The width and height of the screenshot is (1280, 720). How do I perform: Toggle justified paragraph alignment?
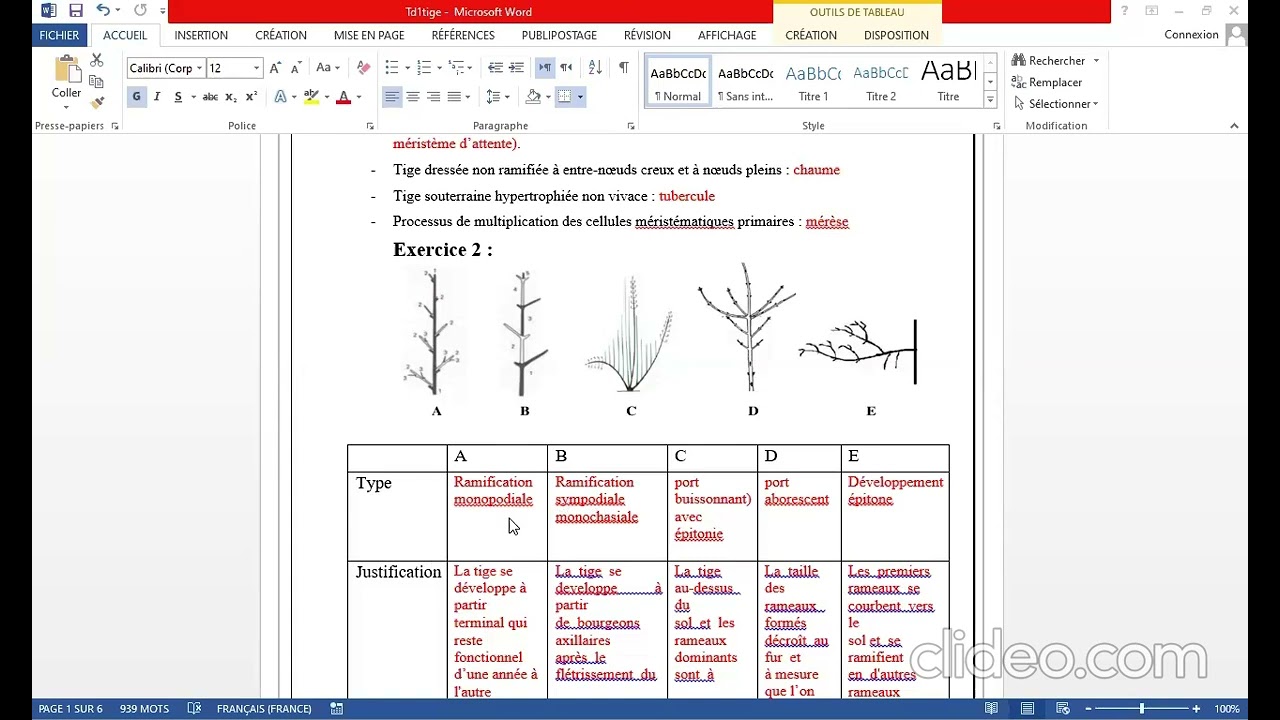pyautogui.click(x=454, y=97)
